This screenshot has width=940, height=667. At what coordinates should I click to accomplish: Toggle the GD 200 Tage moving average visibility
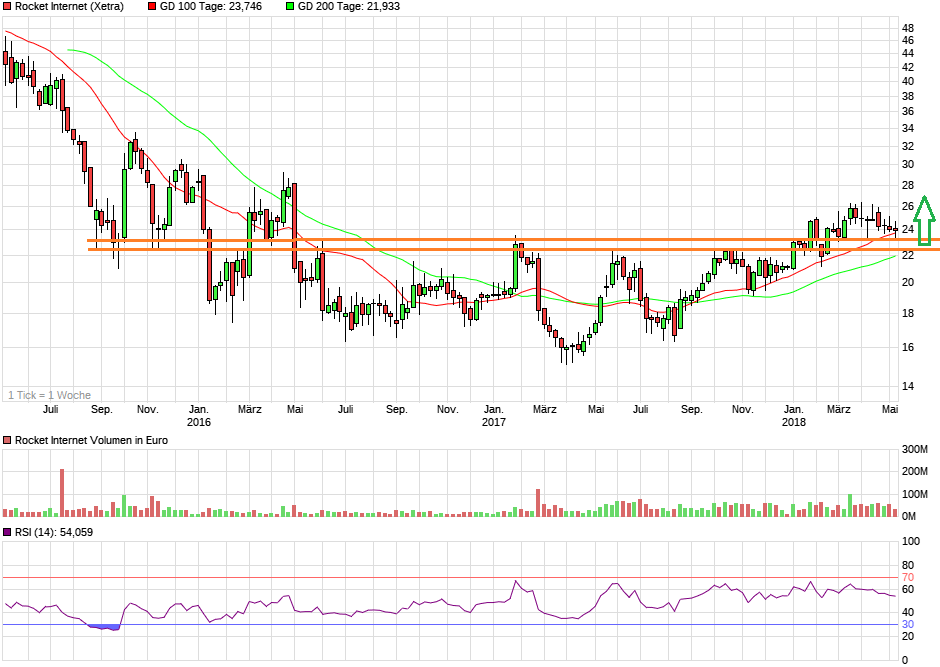pos(290,6)
